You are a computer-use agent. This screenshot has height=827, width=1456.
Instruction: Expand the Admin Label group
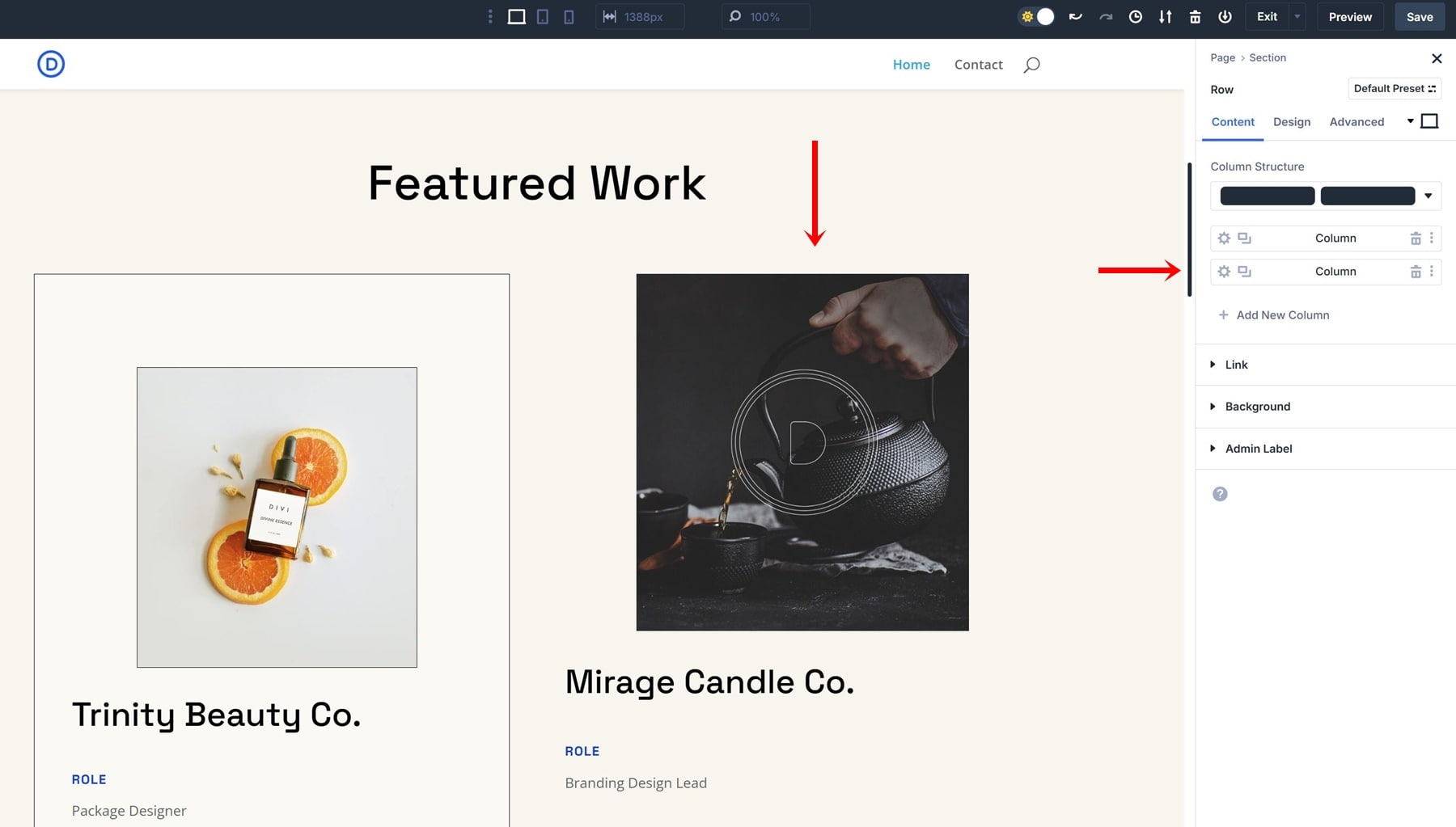click(x=1258, y=449)
